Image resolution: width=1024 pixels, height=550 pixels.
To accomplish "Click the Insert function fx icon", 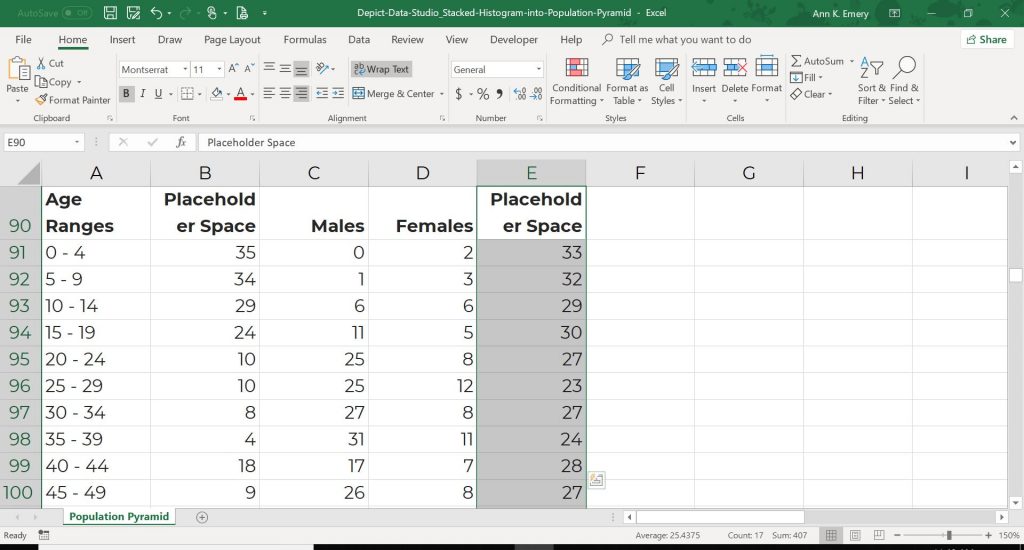I will 181,142.
